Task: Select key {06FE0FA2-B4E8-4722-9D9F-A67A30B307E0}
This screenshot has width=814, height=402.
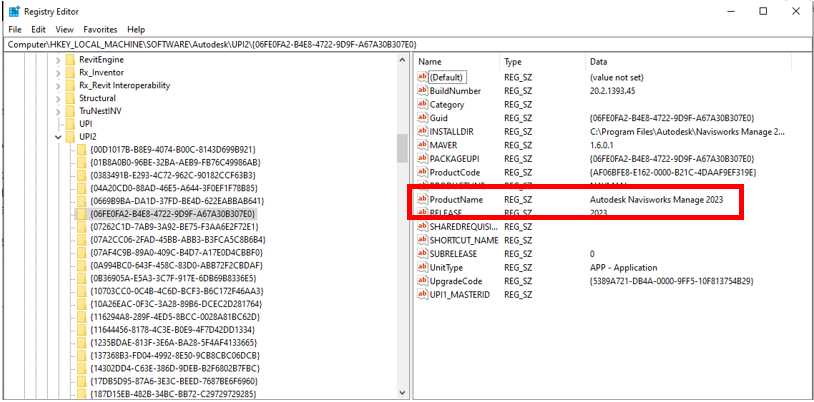Action: point(172,214)
